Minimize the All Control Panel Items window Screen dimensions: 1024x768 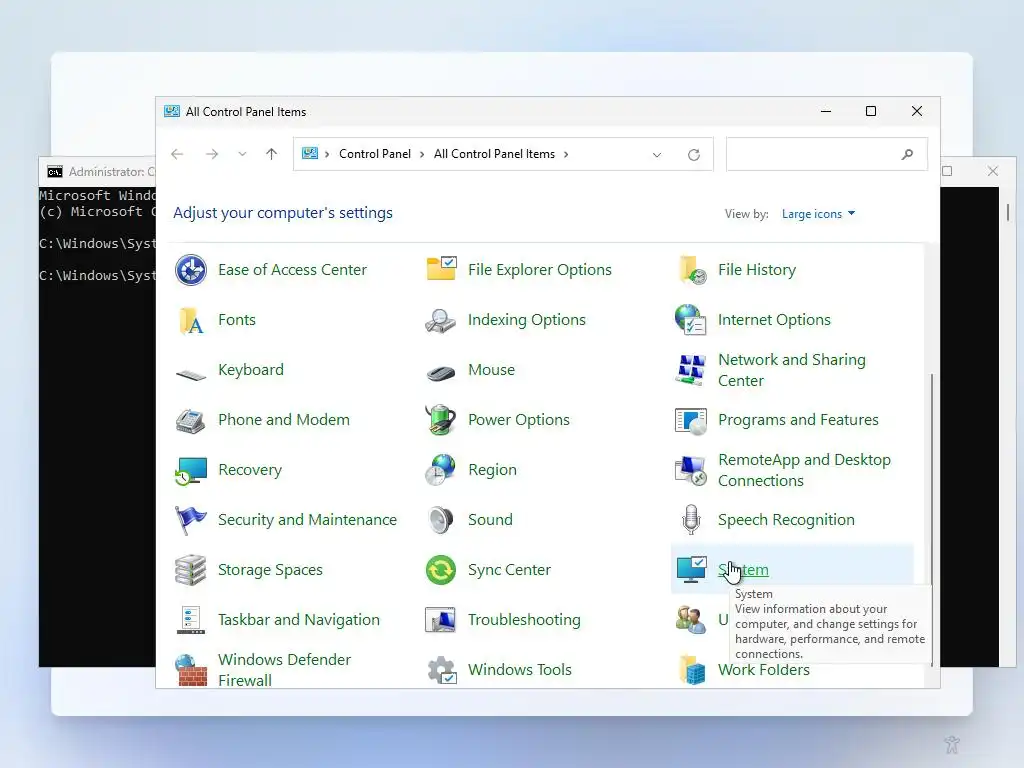tap(826, 112)
